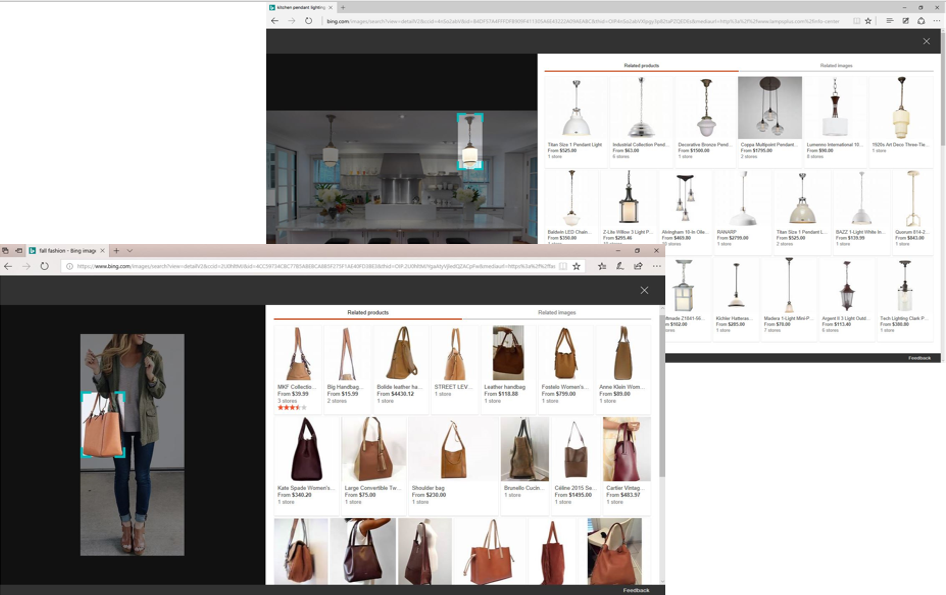The height and width of the screenshot is (595, 946).
Task: Click the highlighted handbag box in outfit photo
Action: click(102, 424)
